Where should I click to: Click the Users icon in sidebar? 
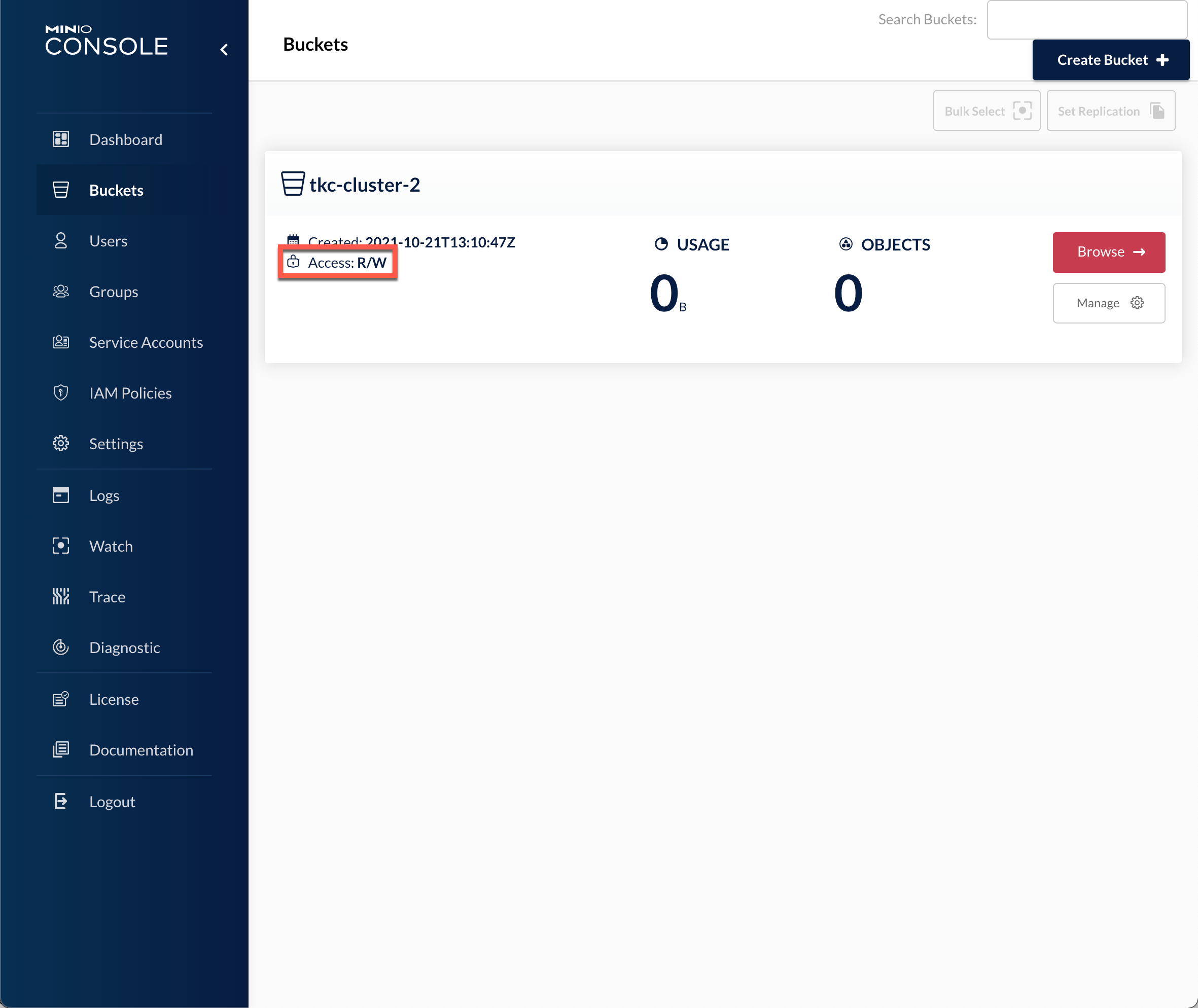pyautogui.click(x=61, y=240)
